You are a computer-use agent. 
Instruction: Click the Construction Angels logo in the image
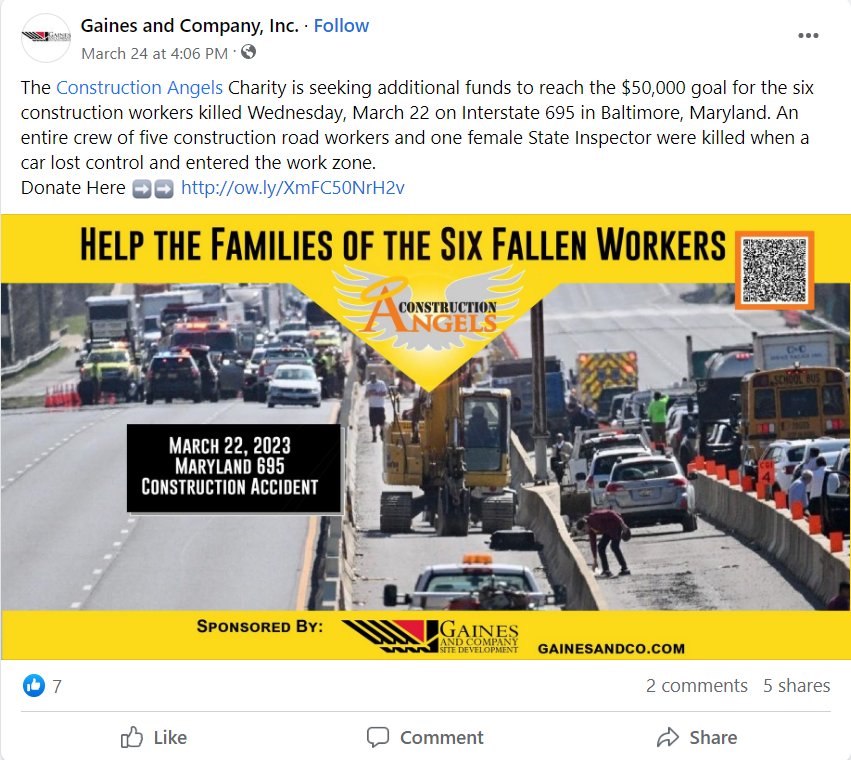tap(429, 309)
